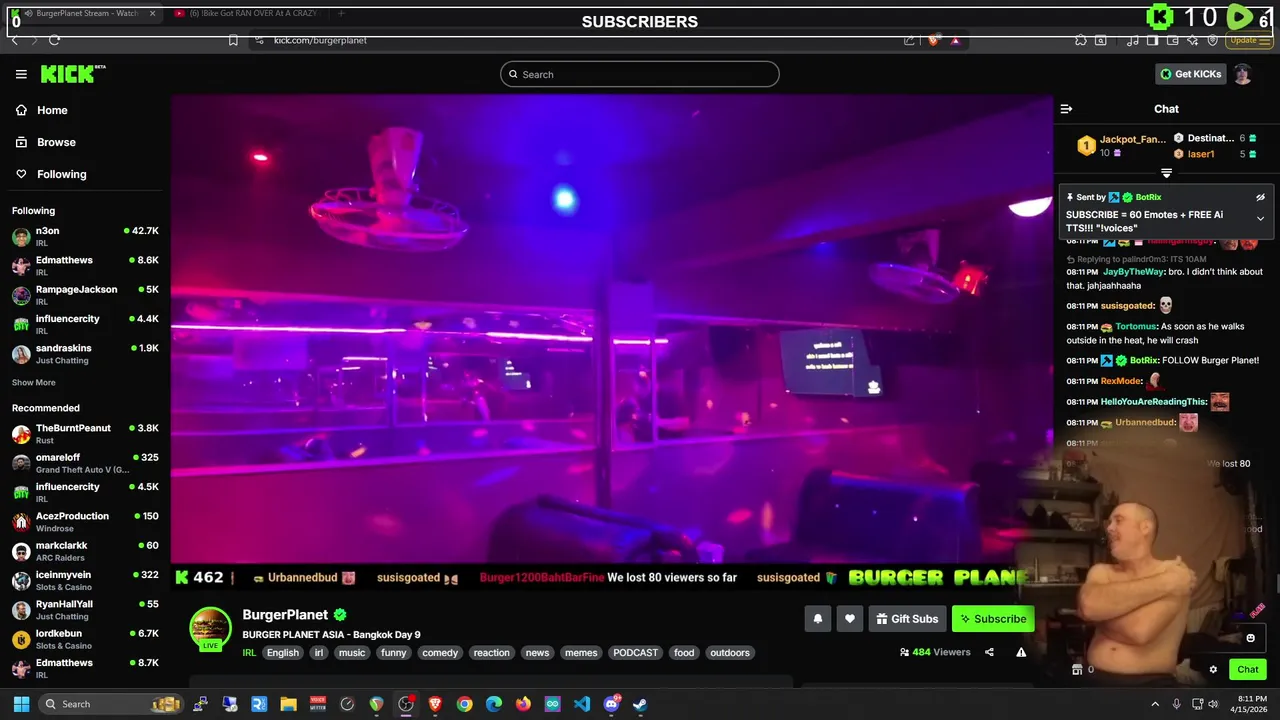Open File Explorer from taskbar
Viewport: 1280px width, 720px height.
click(x=288, y=704)
